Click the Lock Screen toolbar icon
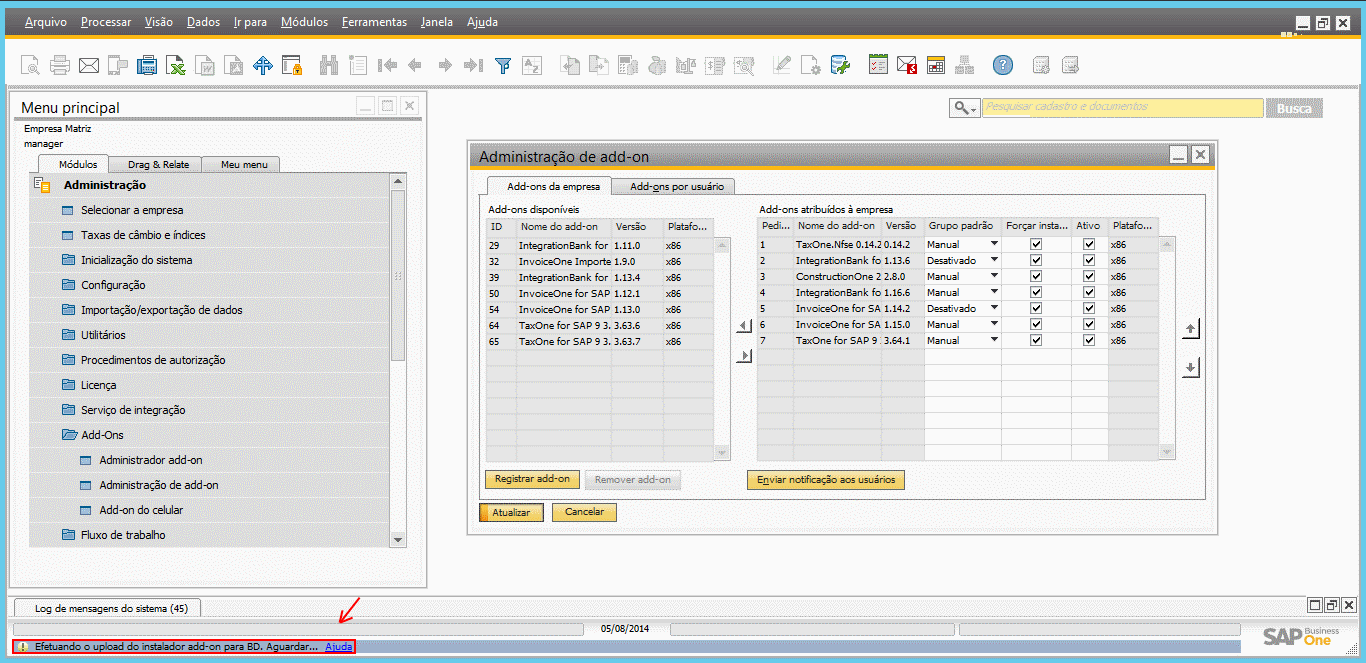 (x=292, y=66)
